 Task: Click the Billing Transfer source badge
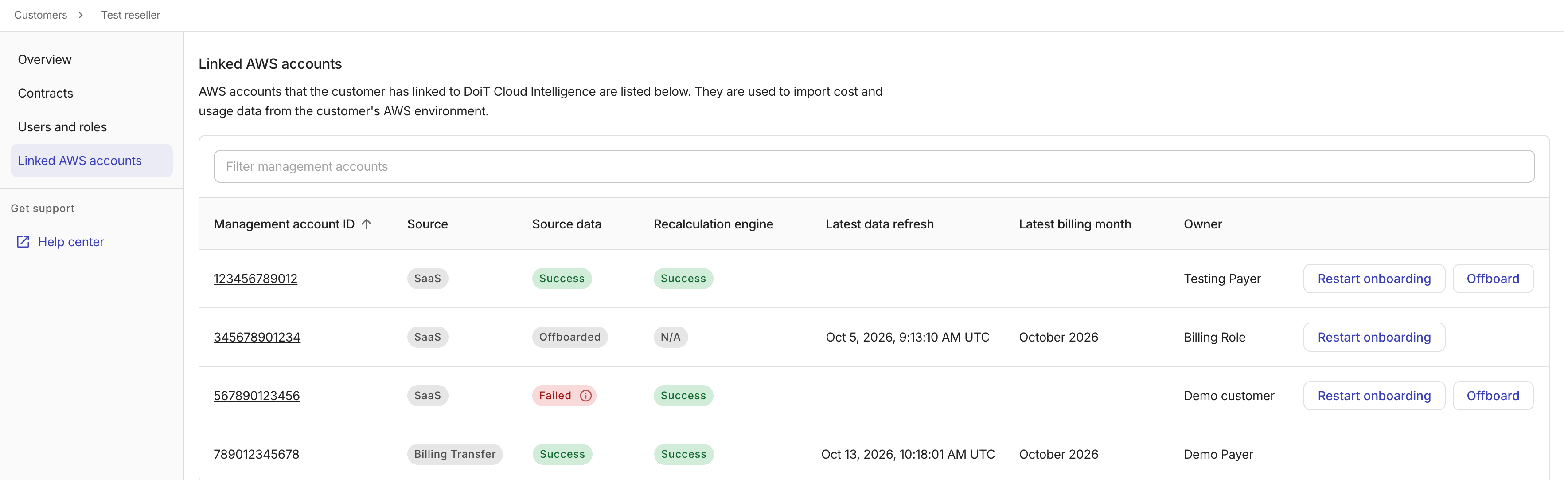click(455, 454)
